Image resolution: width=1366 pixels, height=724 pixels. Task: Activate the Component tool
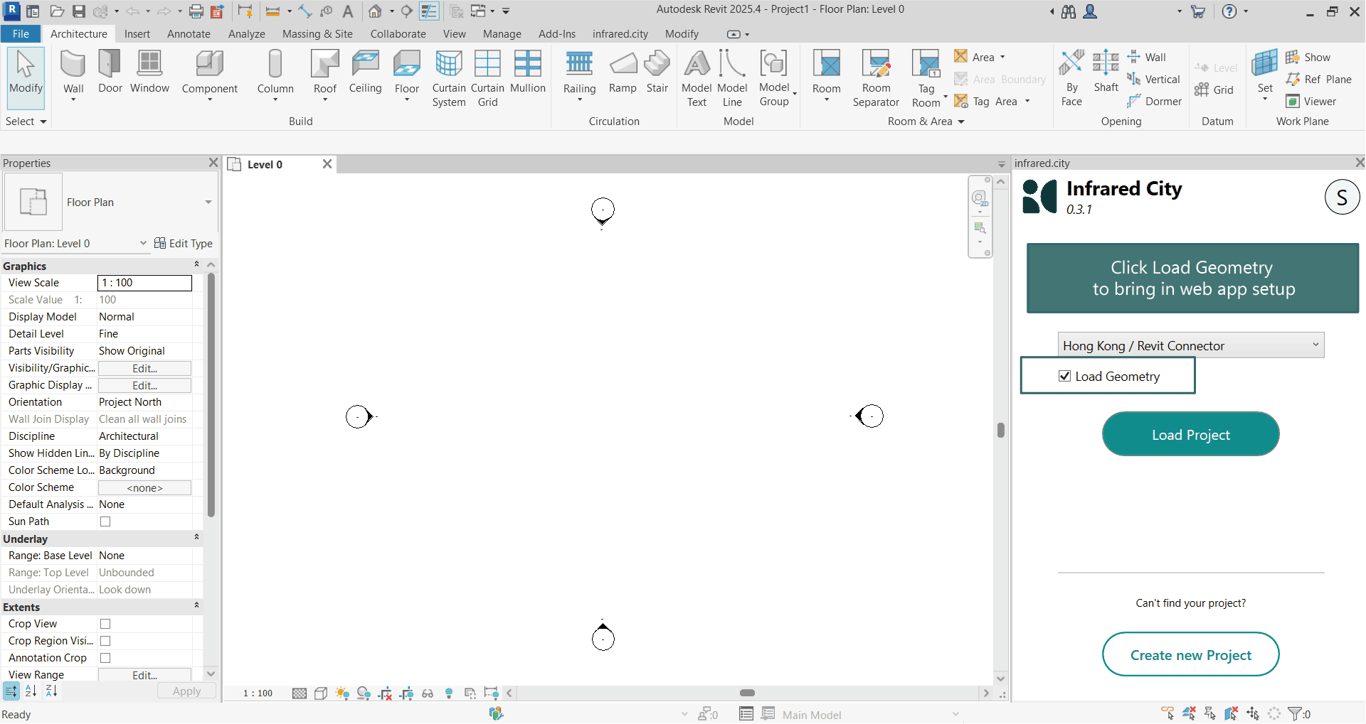tap(209, 74)
